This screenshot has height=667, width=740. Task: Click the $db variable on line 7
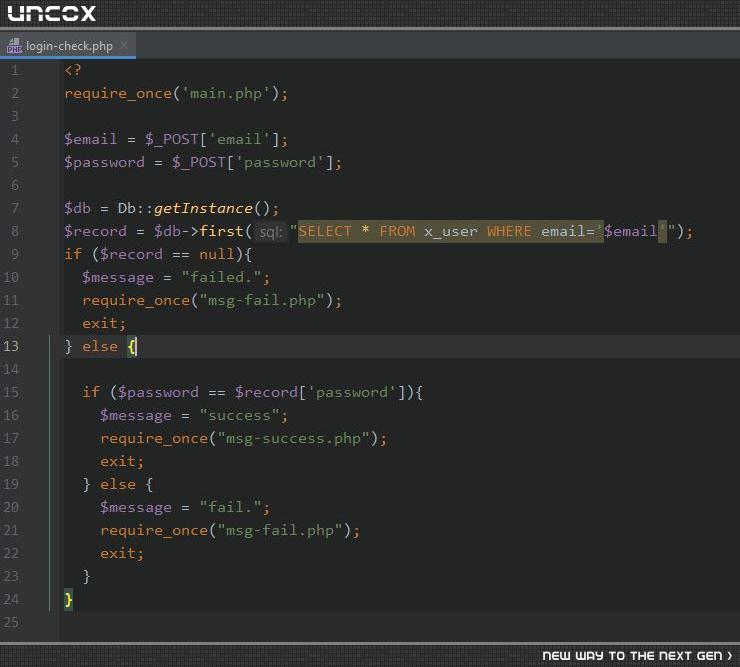(77, 208)
